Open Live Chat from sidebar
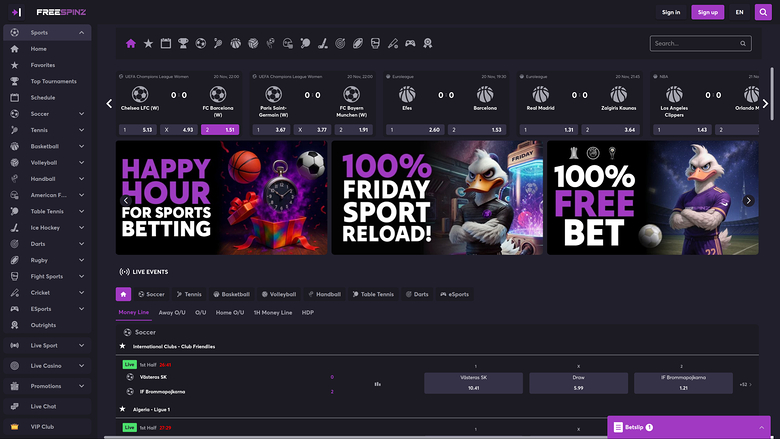Viewport: 780px width, 439px height. click(47, 406)
